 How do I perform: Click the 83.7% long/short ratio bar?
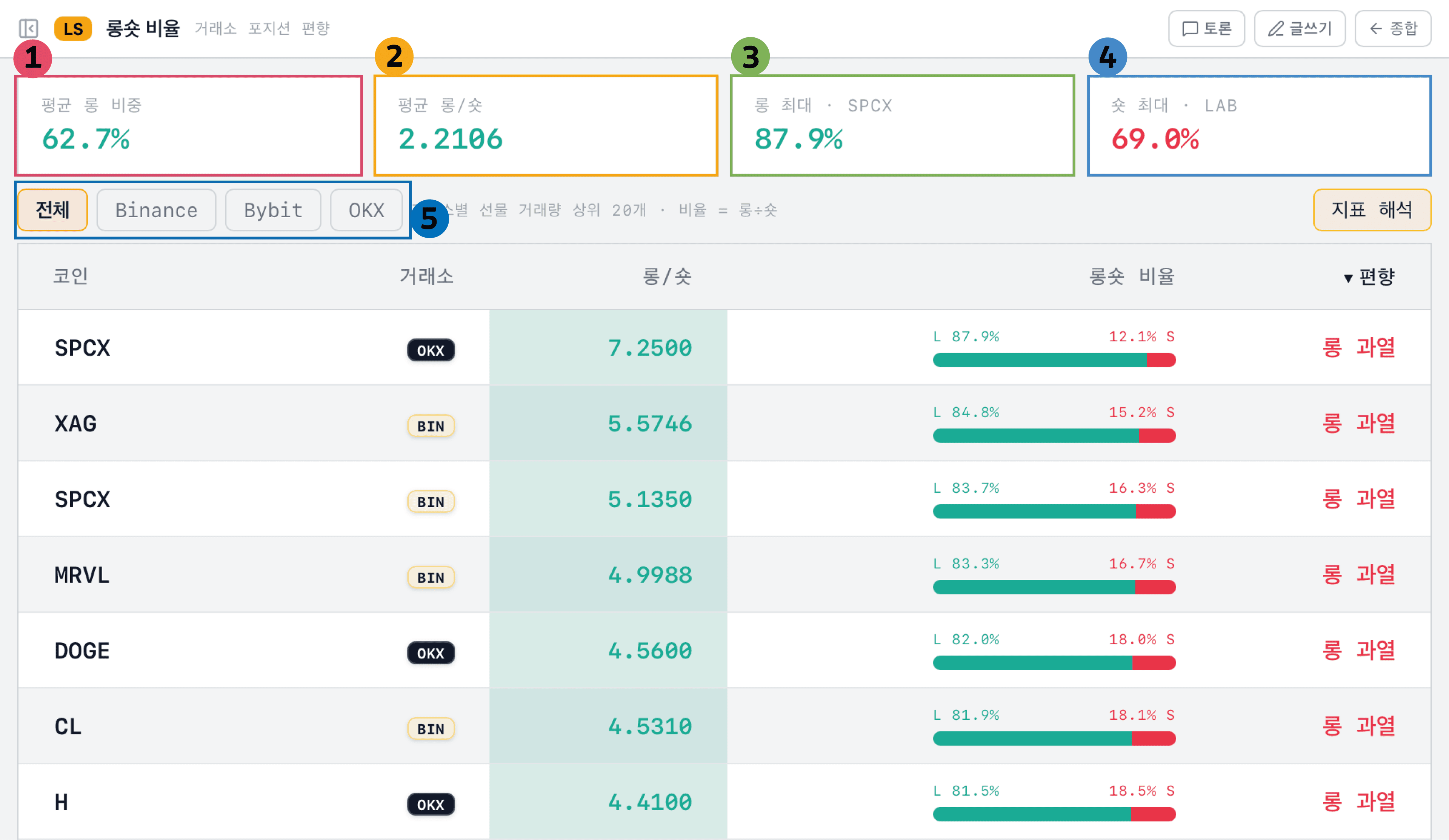click(1054, 511)
